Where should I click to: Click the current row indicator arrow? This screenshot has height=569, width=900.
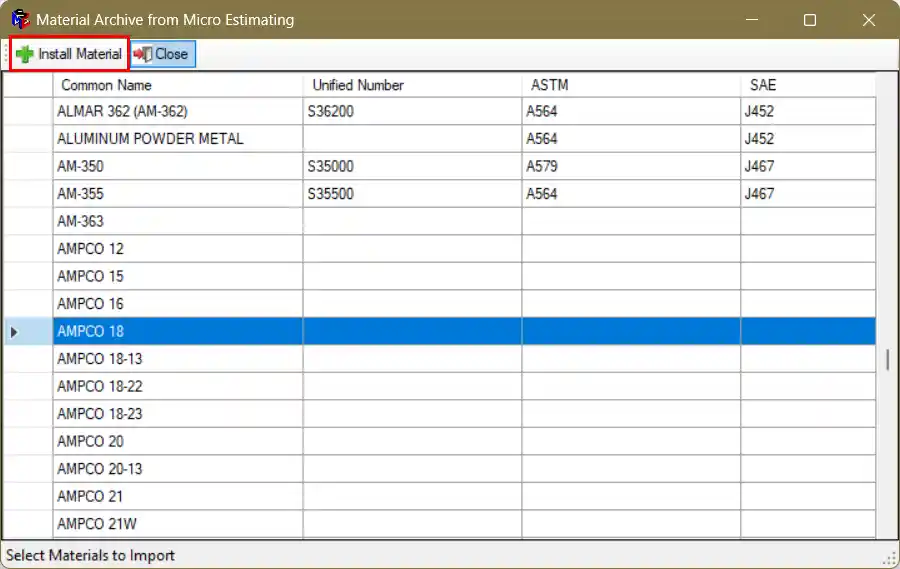(14, 332)
